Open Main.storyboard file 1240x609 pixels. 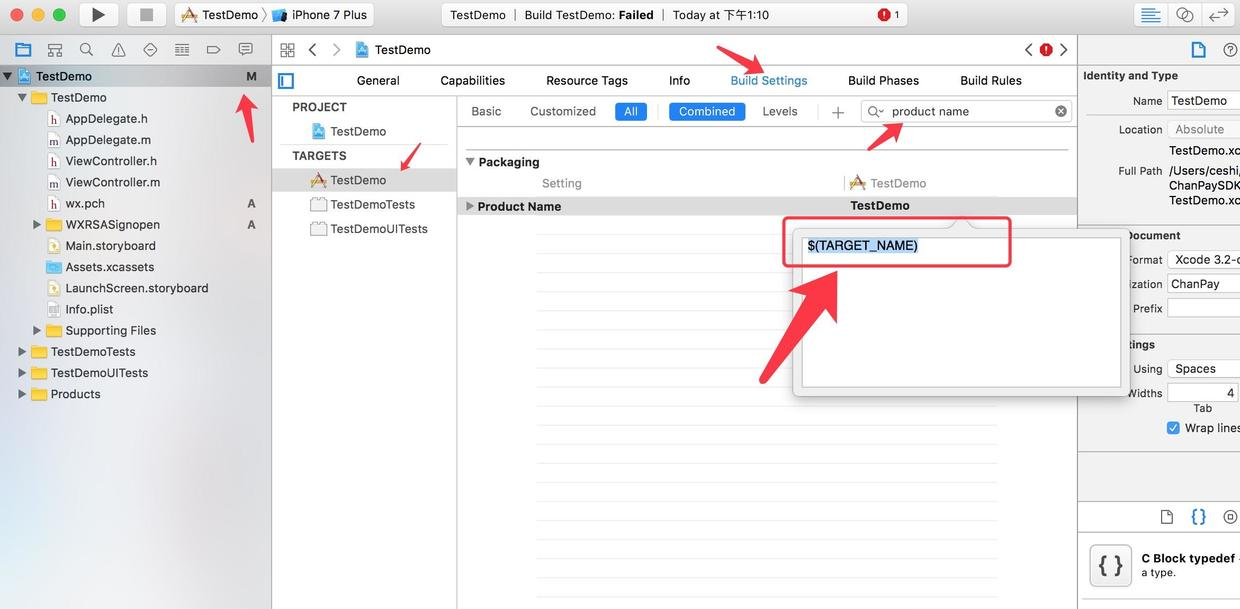[110, 246]
